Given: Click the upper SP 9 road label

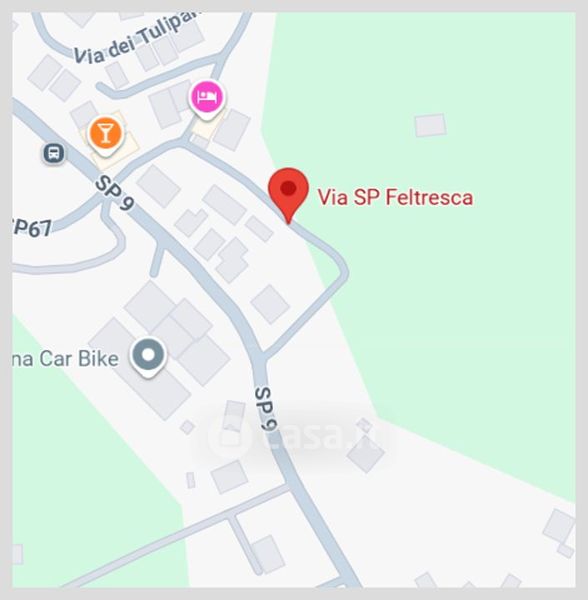Looking at the screenshot, I should click(x=114, y=193).
